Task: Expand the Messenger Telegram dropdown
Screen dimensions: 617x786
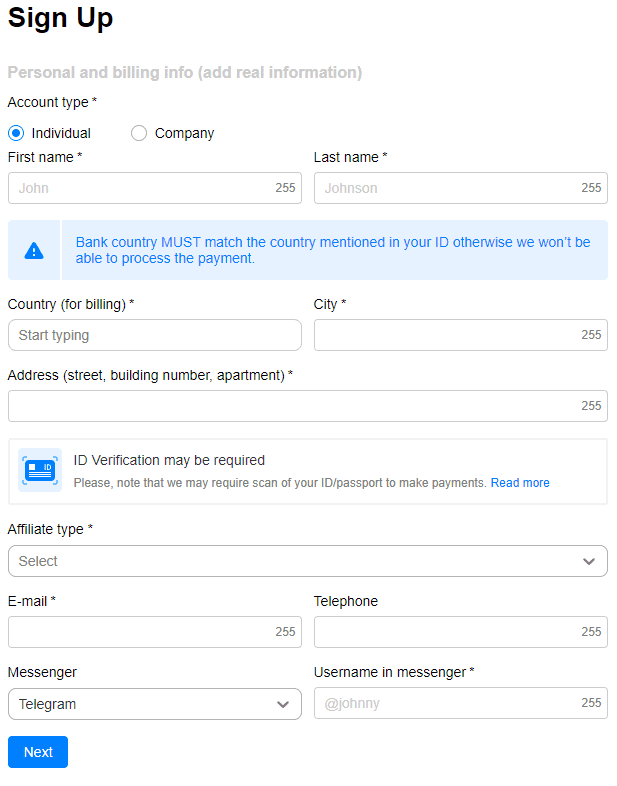Action: (x=155, y=704)
